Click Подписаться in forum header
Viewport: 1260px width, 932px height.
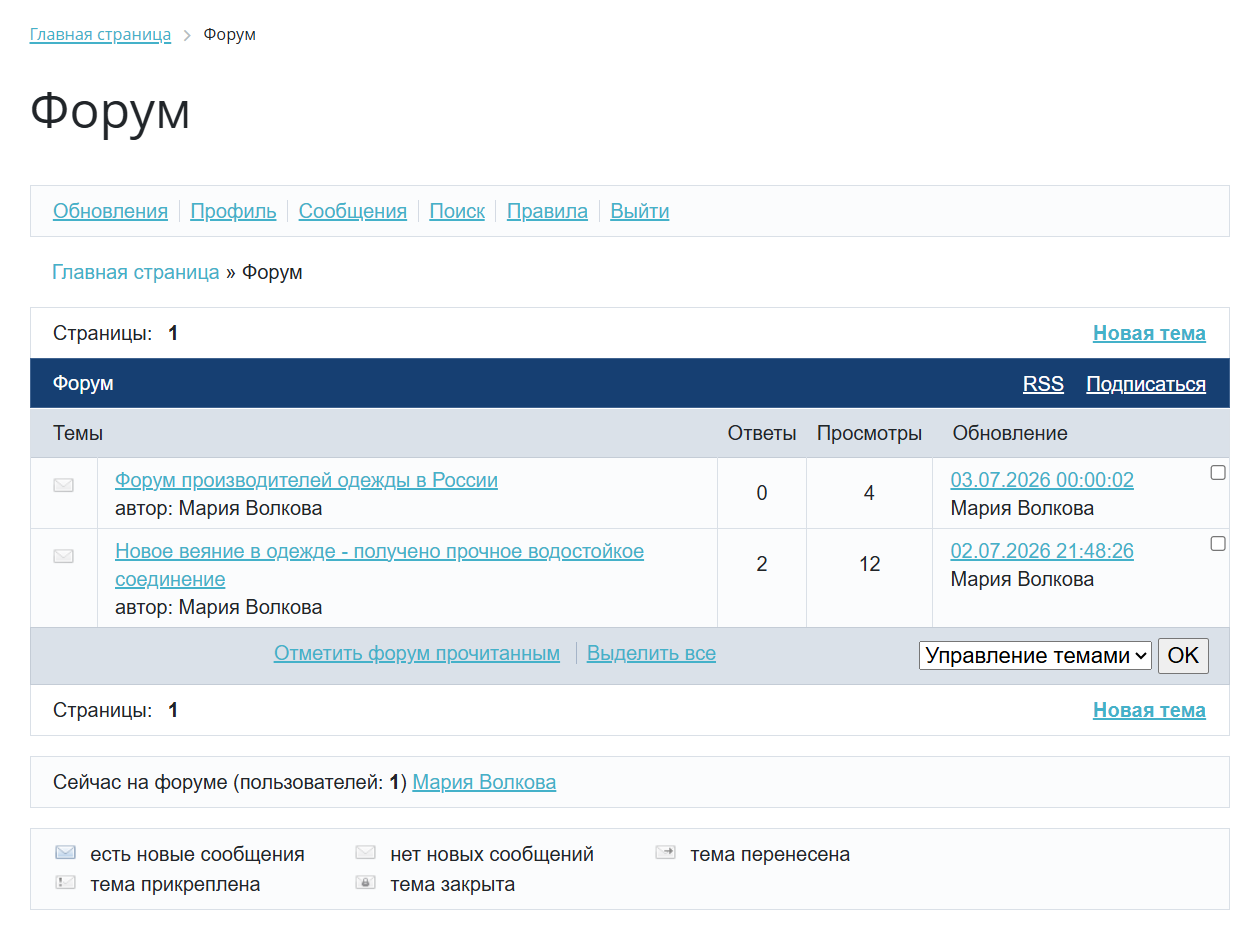[x=1146, y=384]
